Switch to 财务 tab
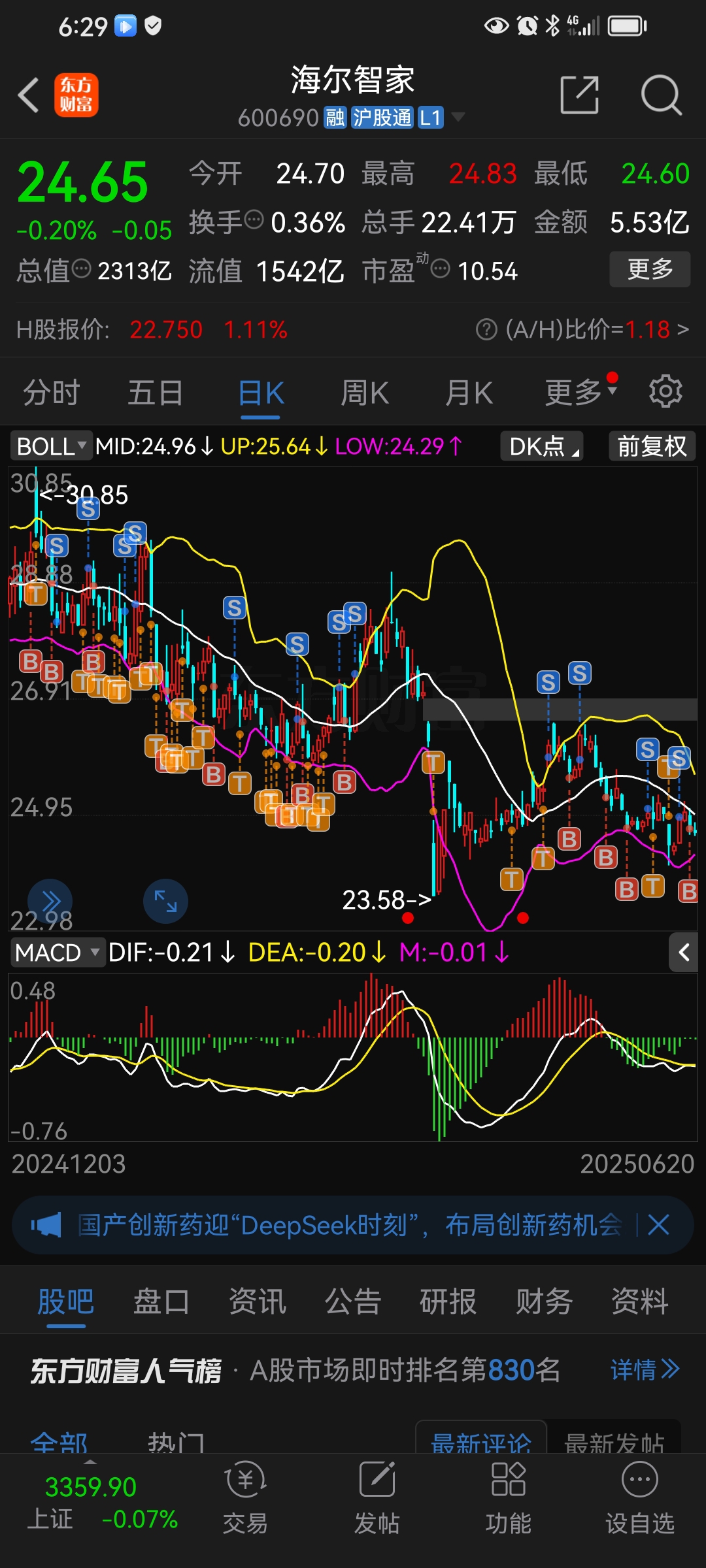This screenshot has width=706, height=1568. 544,1301
